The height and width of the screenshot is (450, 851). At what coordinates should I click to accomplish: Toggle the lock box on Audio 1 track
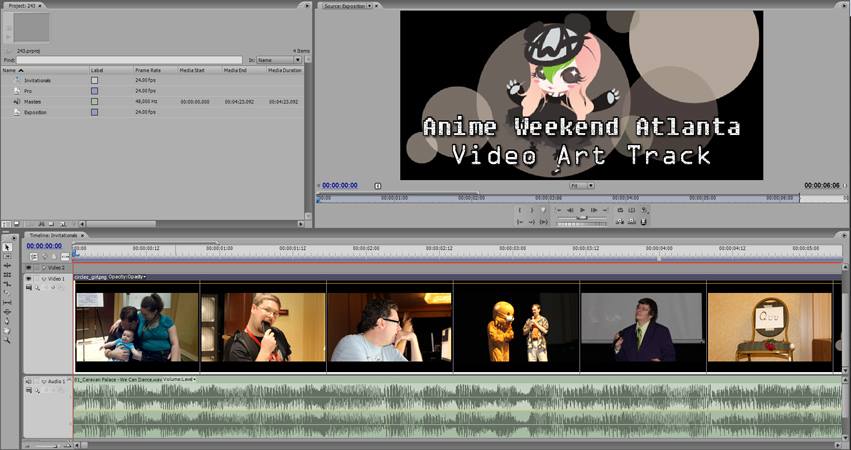tap(37, 381)
